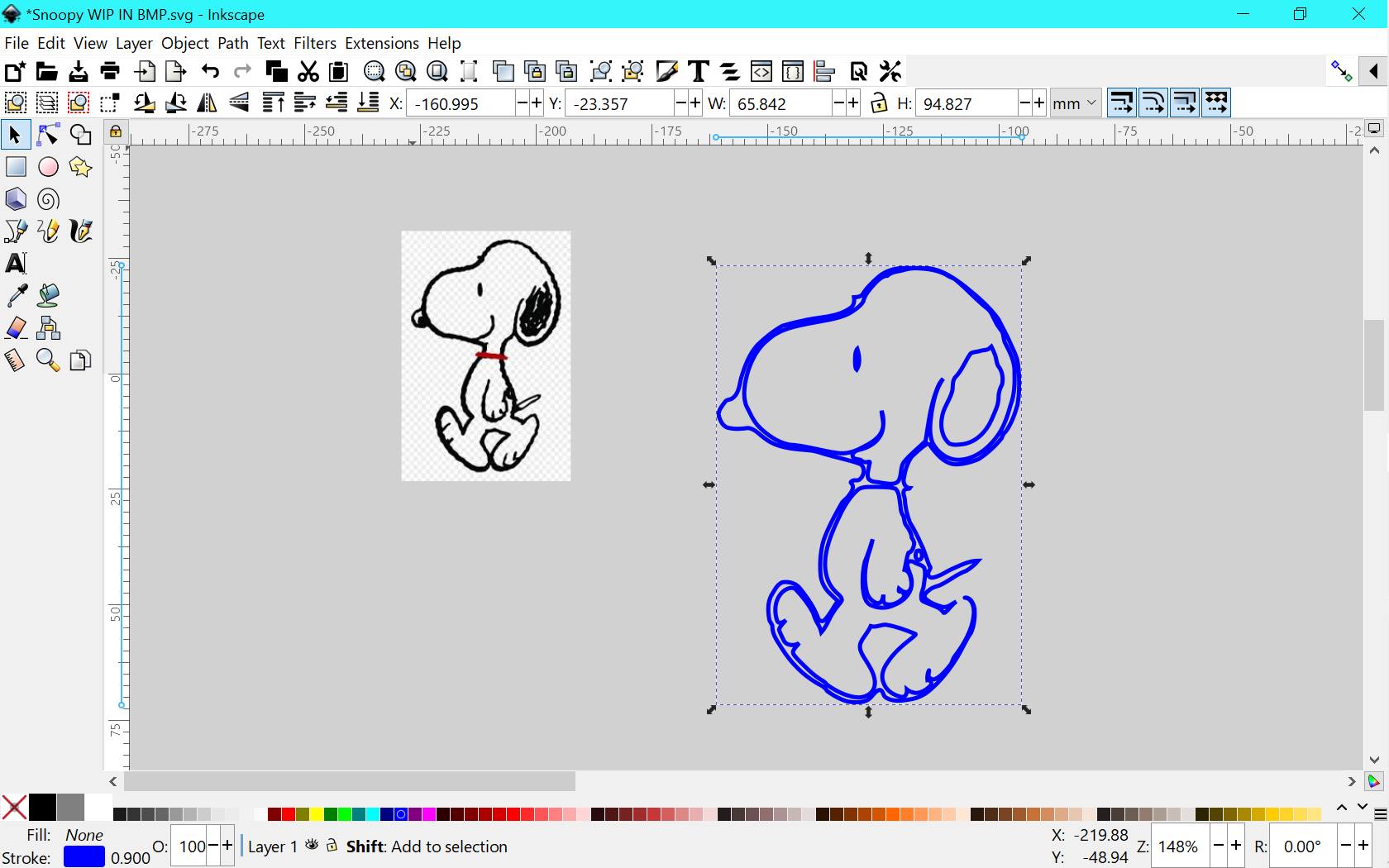The image size is (1389, 868).
Task: Select the diagram Connector tool
Action: point(48,328)
